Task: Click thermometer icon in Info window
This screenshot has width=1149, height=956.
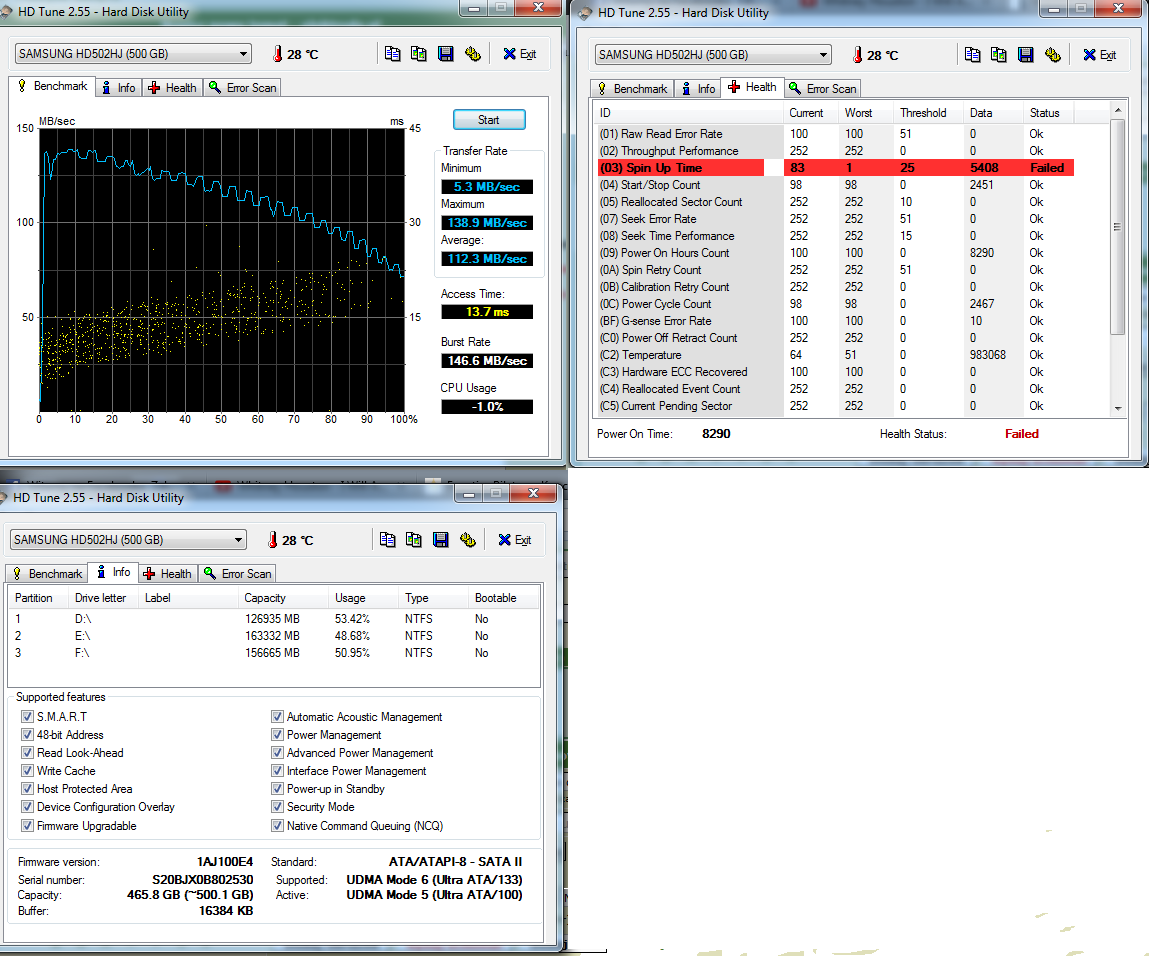Action: 273,540
